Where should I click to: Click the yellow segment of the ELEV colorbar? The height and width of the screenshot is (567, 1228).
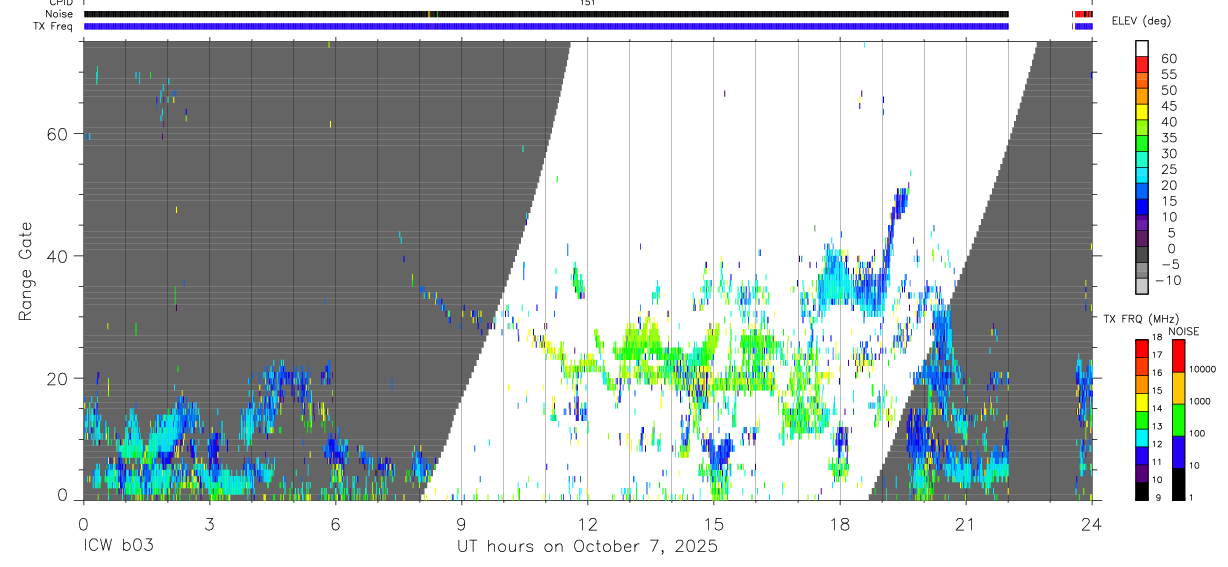(1142, 112)
